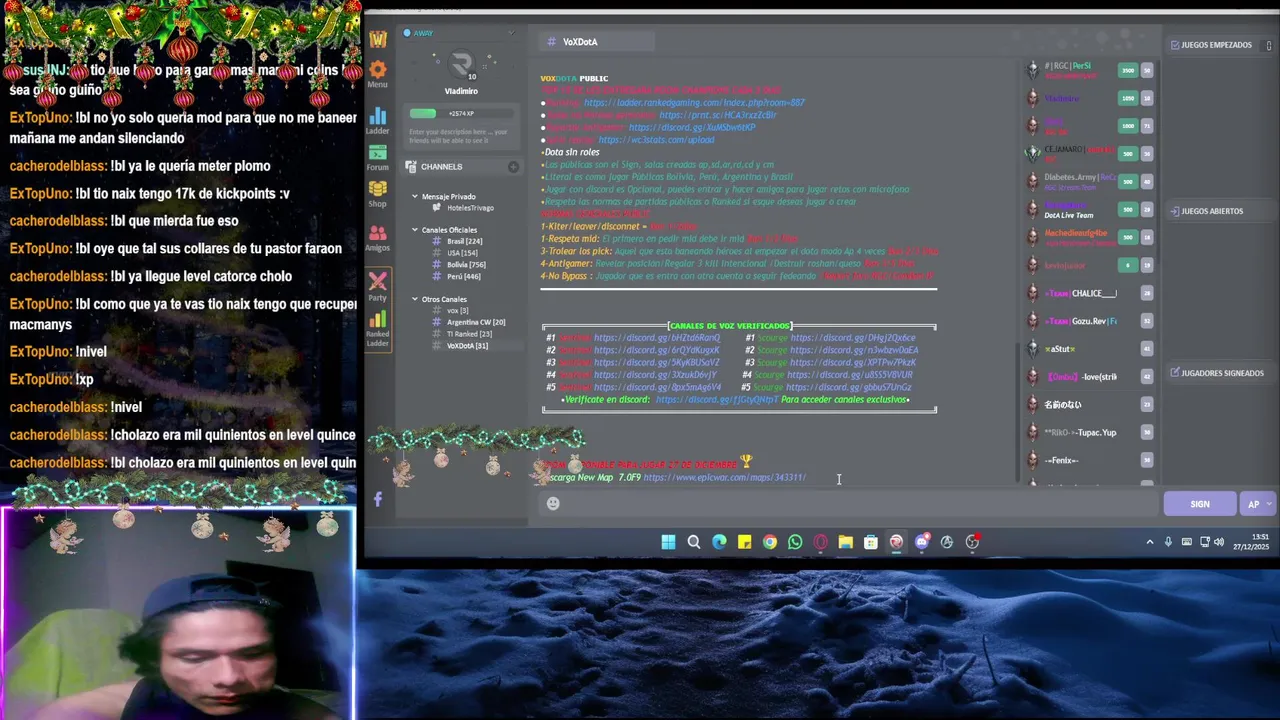Open the Party crossed-swords icon
The image size is (1280, 720).
click(377, 281)
